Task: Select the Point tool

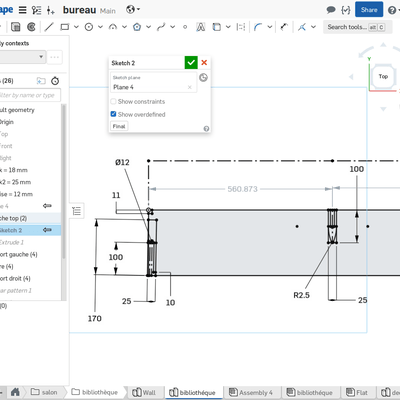Action: coord(185,27)
